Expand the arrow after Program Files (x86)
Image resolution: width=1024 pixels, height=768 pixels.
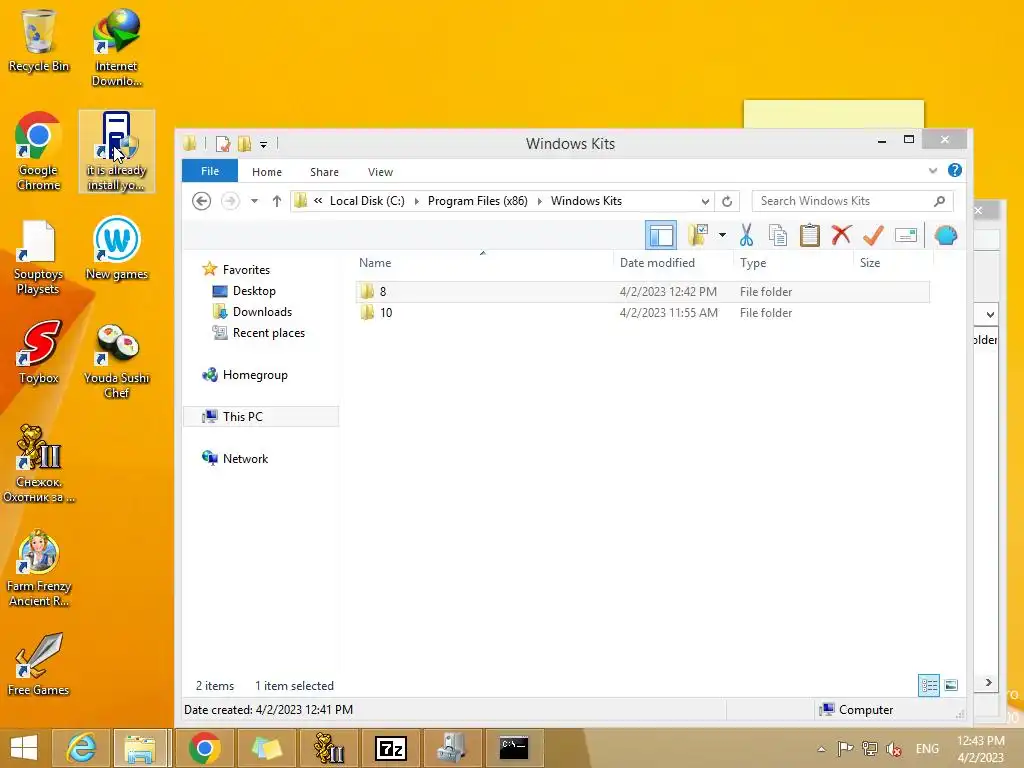(539, 201)
